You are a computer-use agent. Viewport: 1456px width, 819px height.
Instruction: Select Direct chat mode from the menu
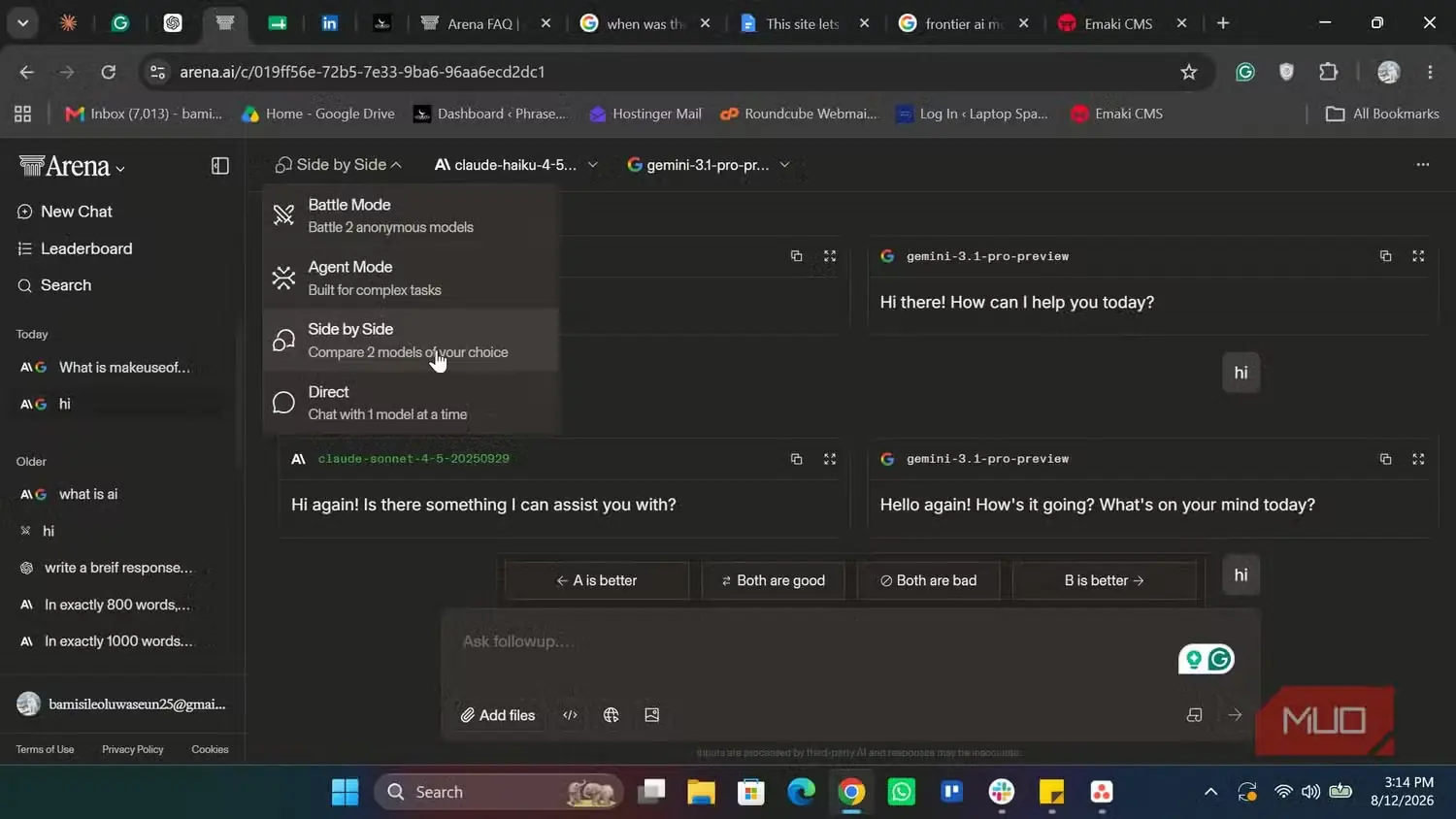411,403
